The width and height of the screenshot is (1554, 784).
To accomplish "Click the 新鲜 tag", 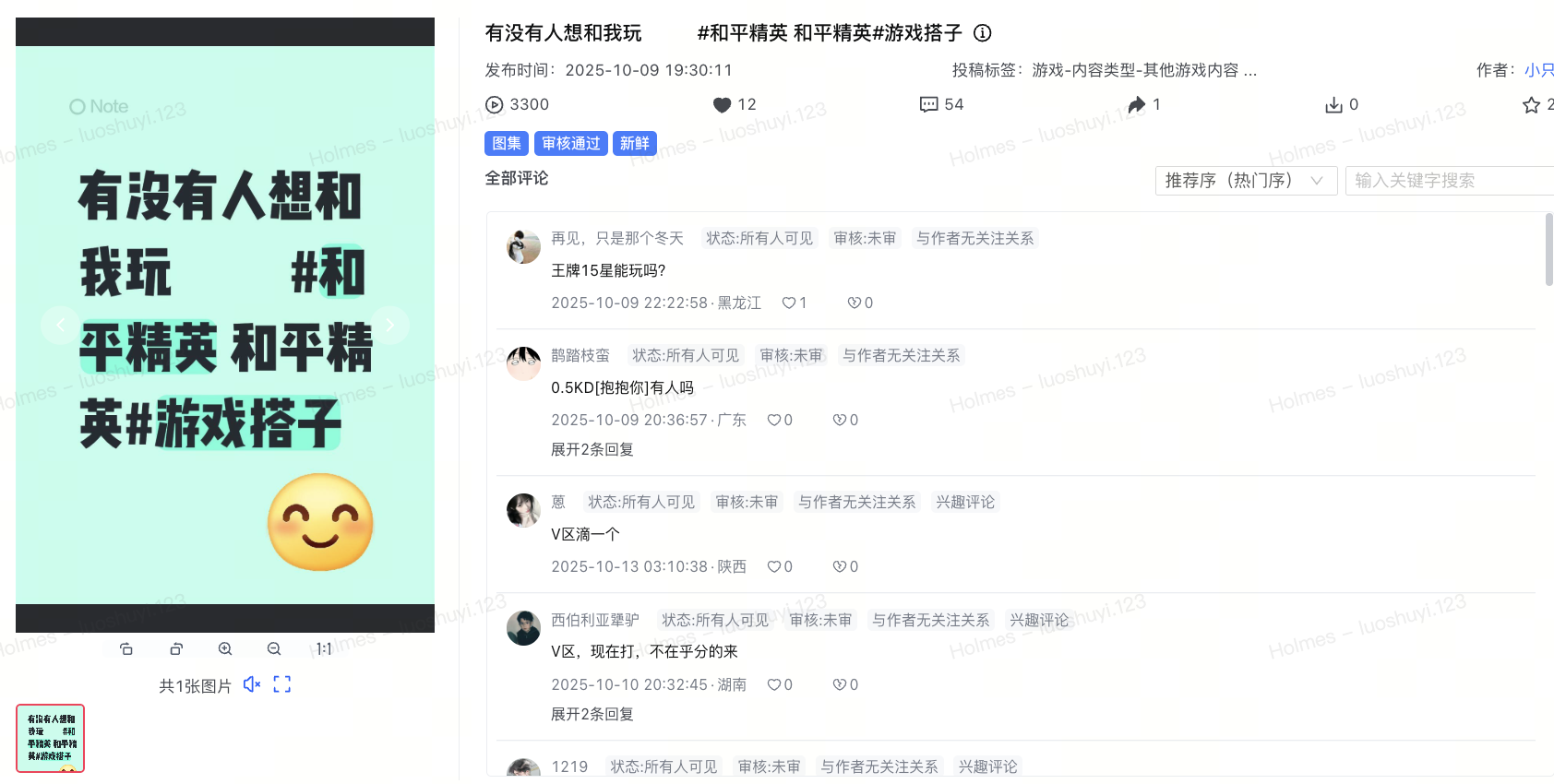I will tap(635, 144).
